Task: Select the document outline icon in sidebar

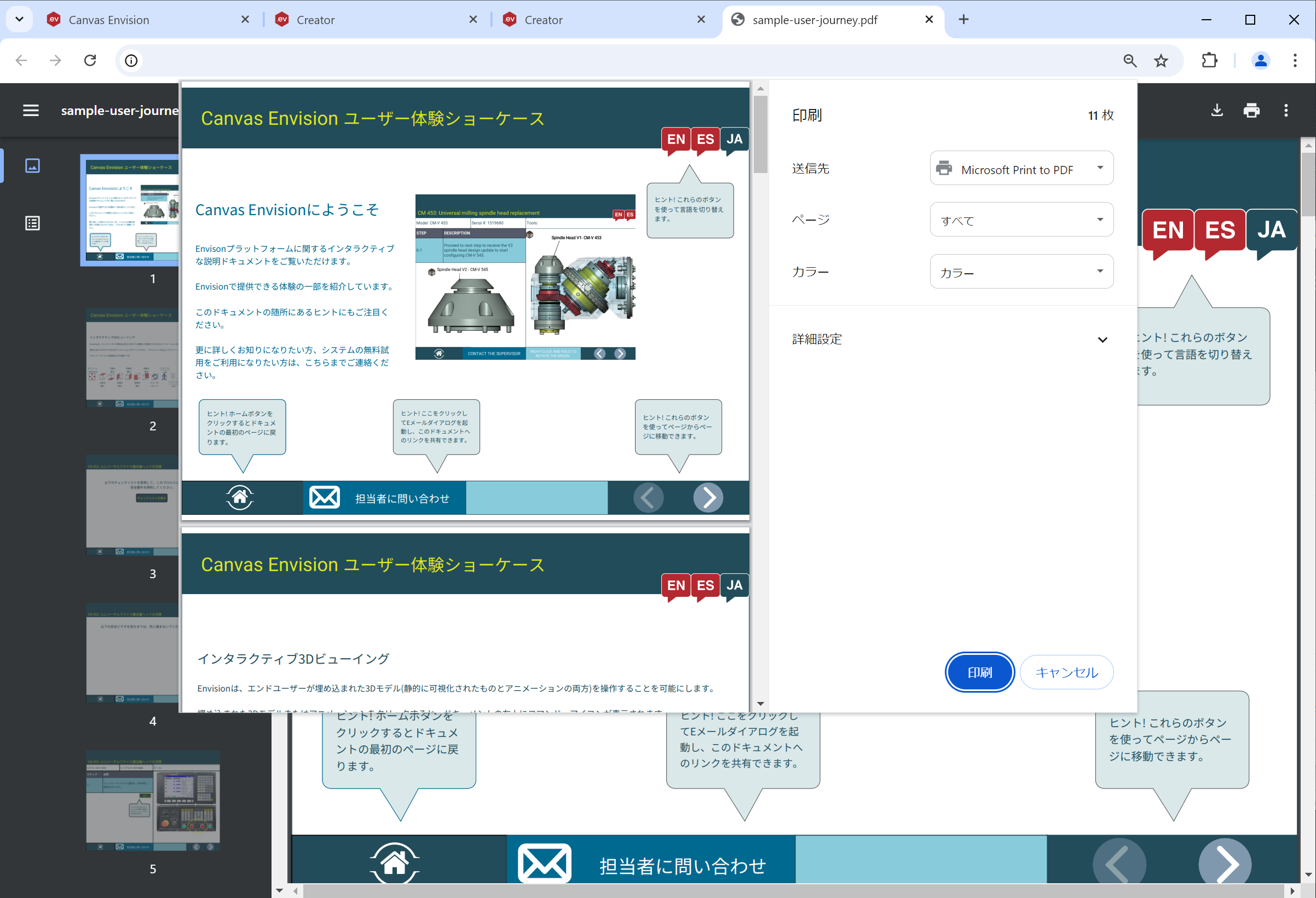Action: tap(32, 223)
